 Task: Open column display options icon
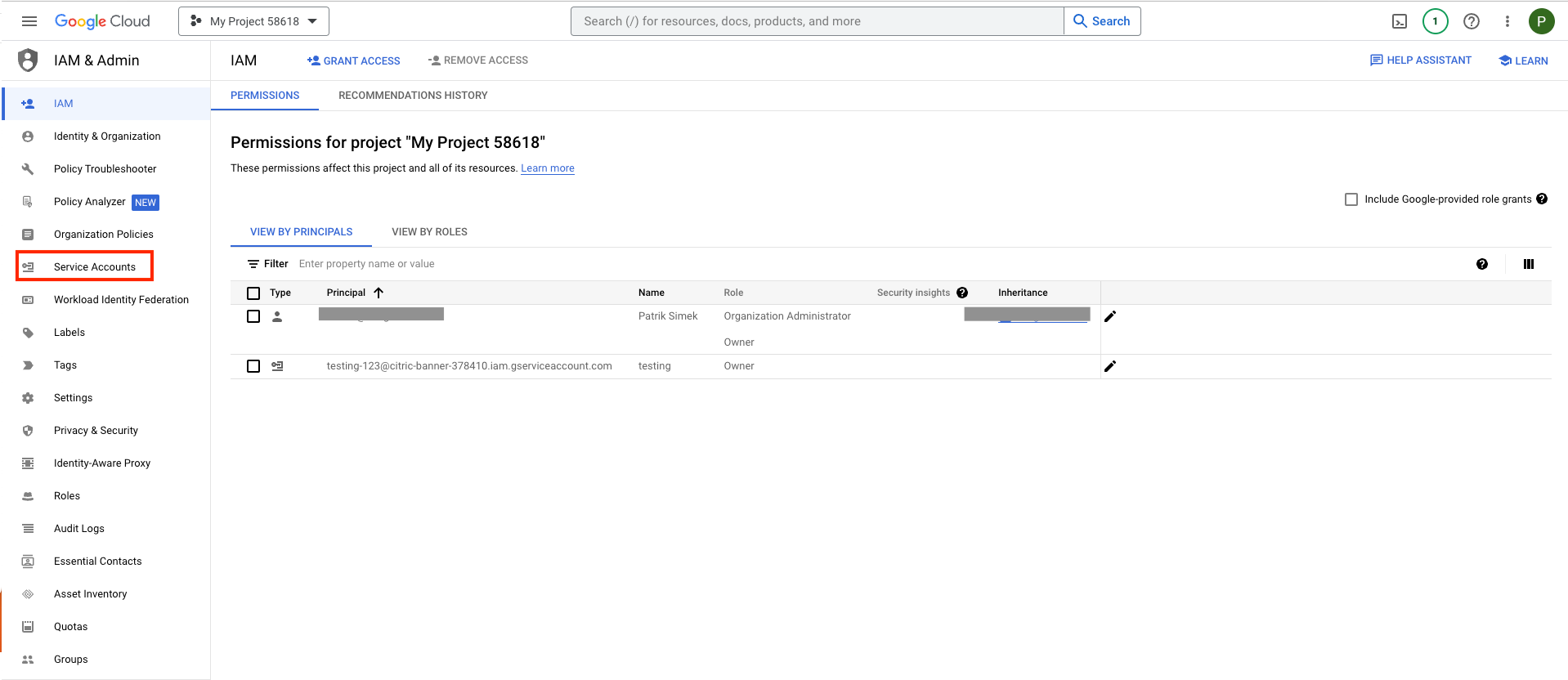pyautogui.click(x=1528, y=264)
